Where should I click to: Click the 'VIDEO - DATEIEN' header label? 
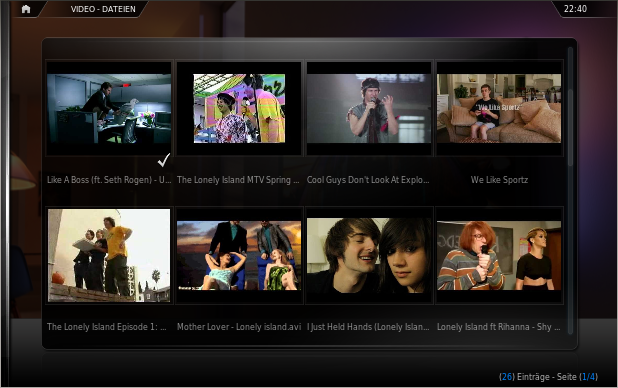pos(103,9)
